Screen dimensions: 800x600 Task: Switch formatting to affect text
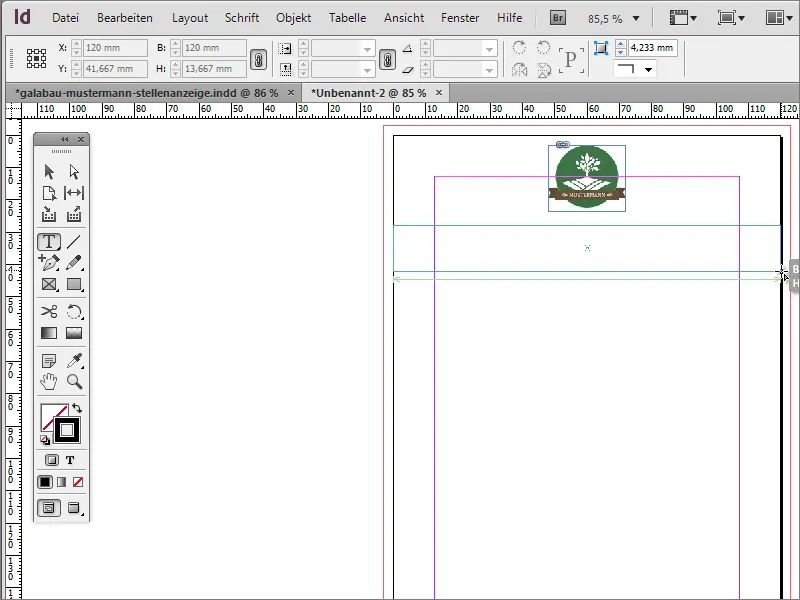(x=72, y=459)
